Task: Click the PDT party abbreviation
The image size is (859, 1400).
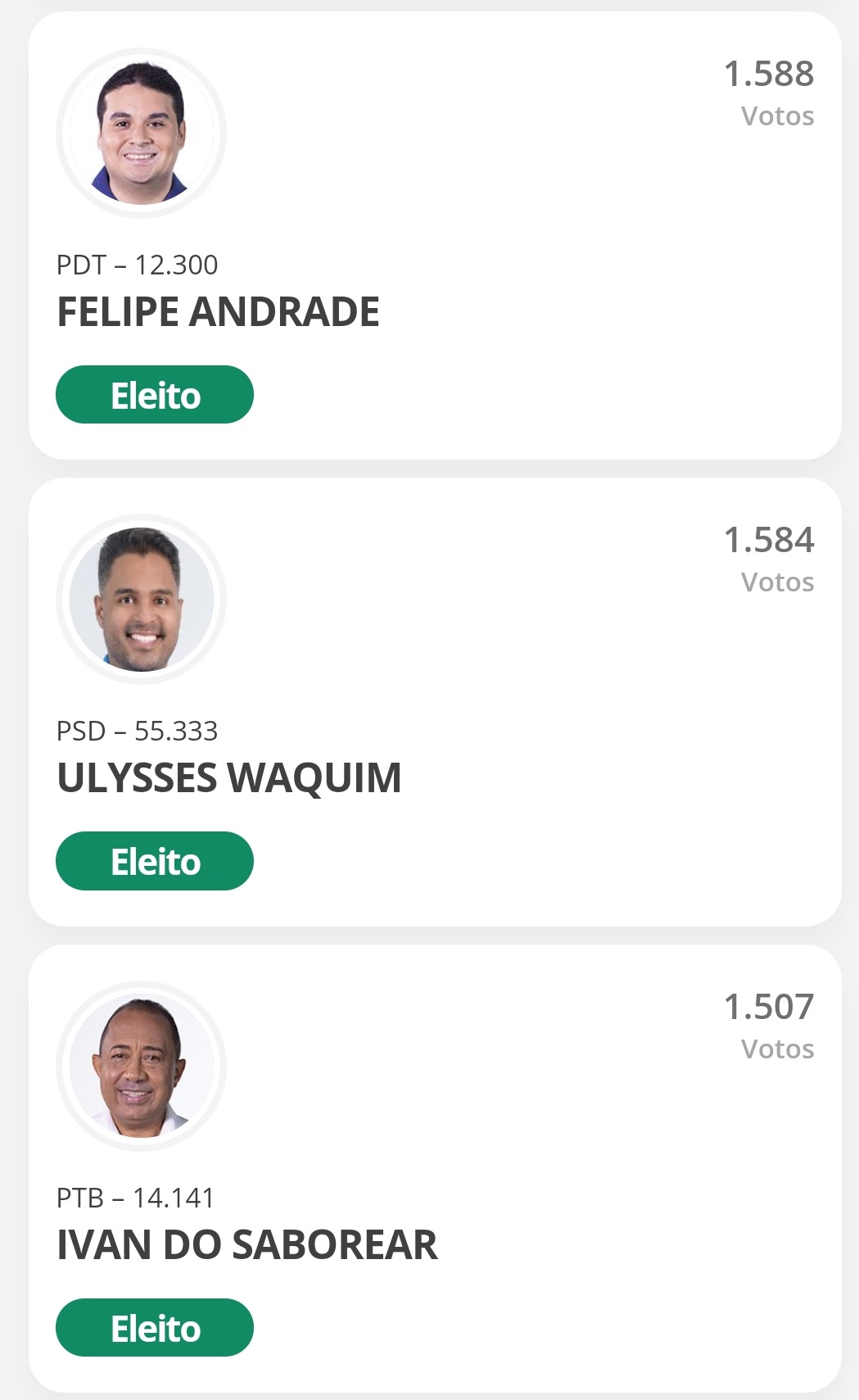Action: (x=81, y=265)
